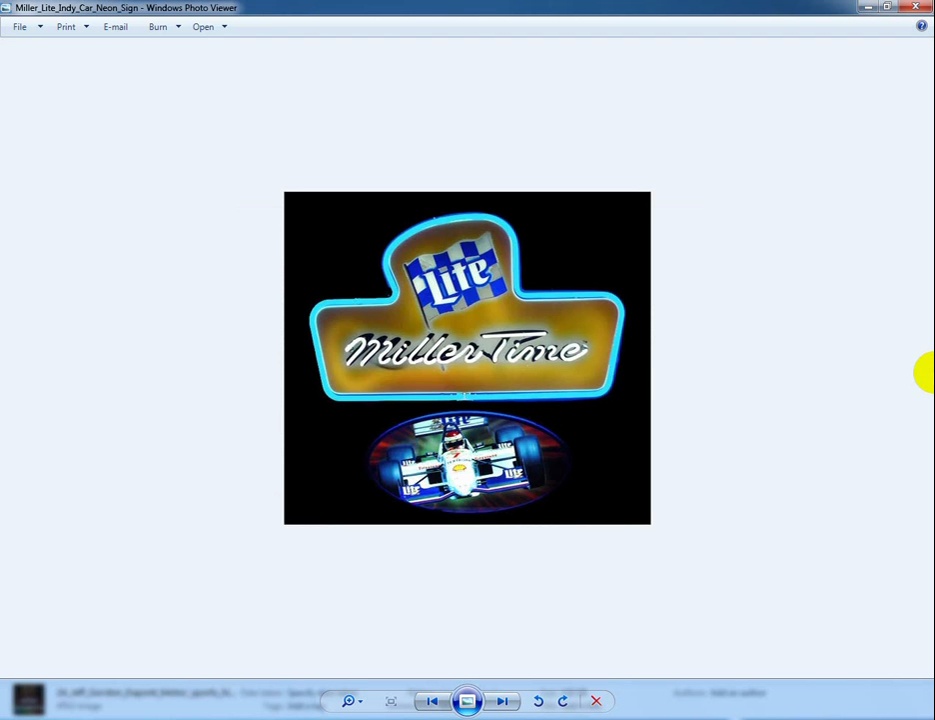Click the blue Help icon

click(921, 26)
